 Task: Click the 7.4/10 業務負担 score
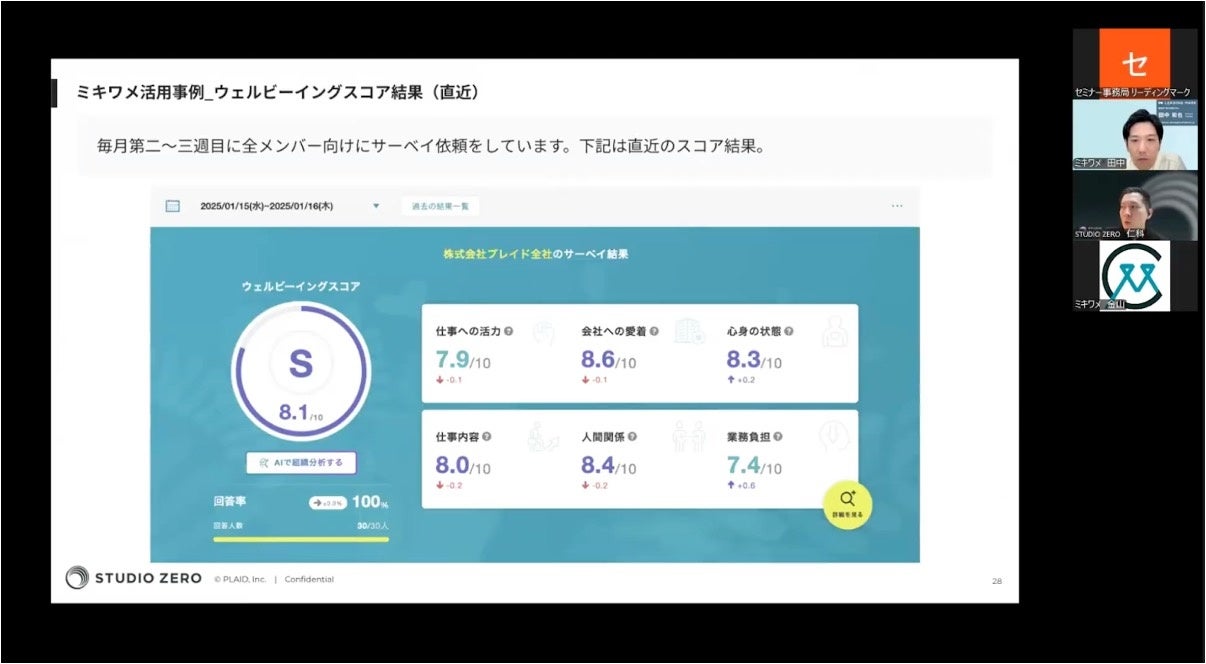point(754,465)
